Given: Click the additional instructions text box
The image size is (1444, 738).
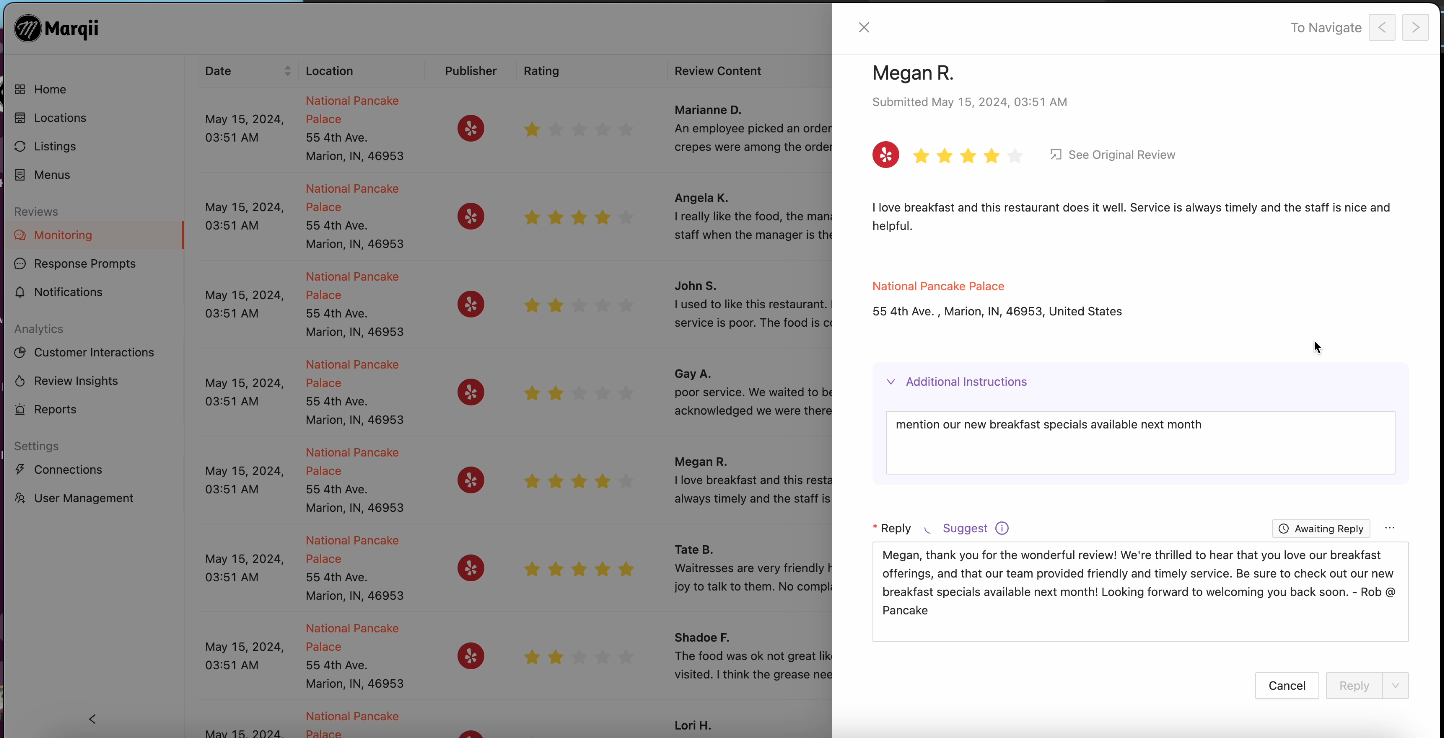Looking at the screenshot, I should [1140, 442].
